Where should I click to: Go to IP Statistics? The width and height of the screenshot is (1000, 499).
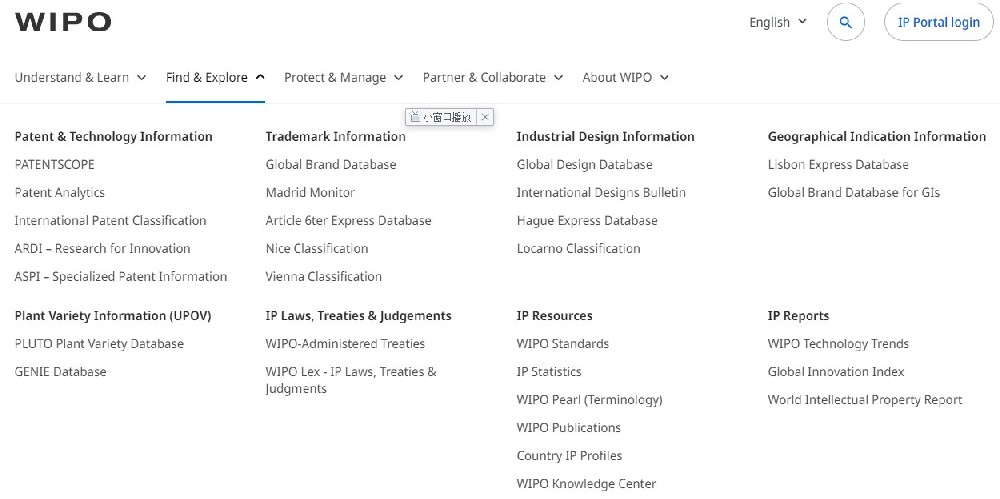549,372
